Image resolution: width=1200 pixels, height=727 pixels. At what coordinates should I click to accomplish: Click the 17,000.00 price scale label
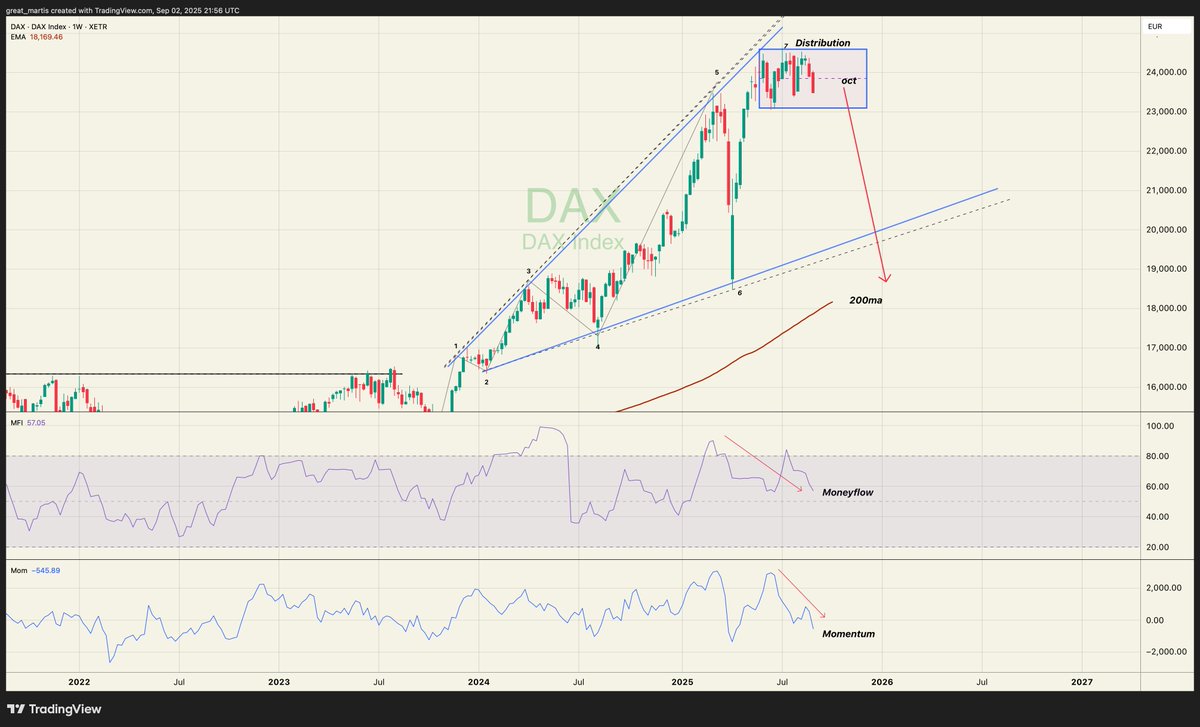coord(1165,348)
